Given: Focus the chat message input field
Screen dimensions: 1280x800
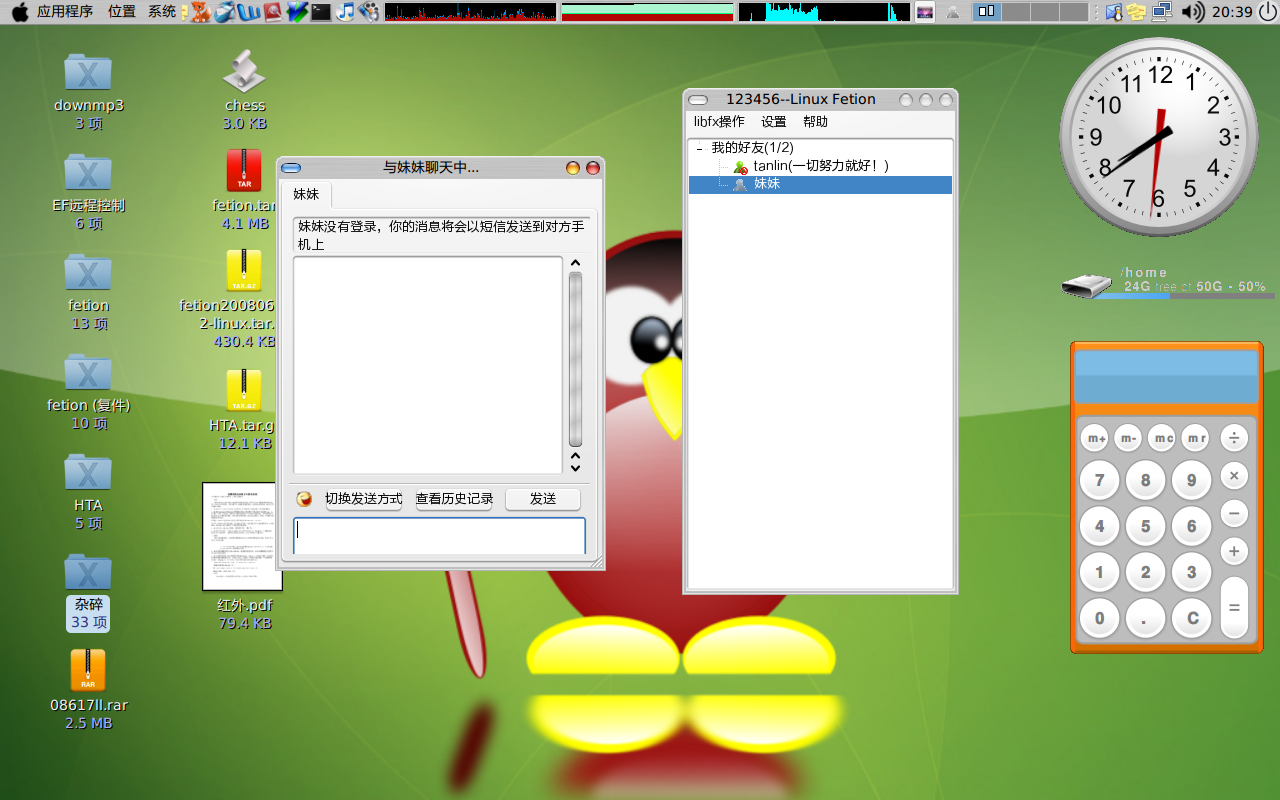Looking at the screenshot, I should 439,536.
